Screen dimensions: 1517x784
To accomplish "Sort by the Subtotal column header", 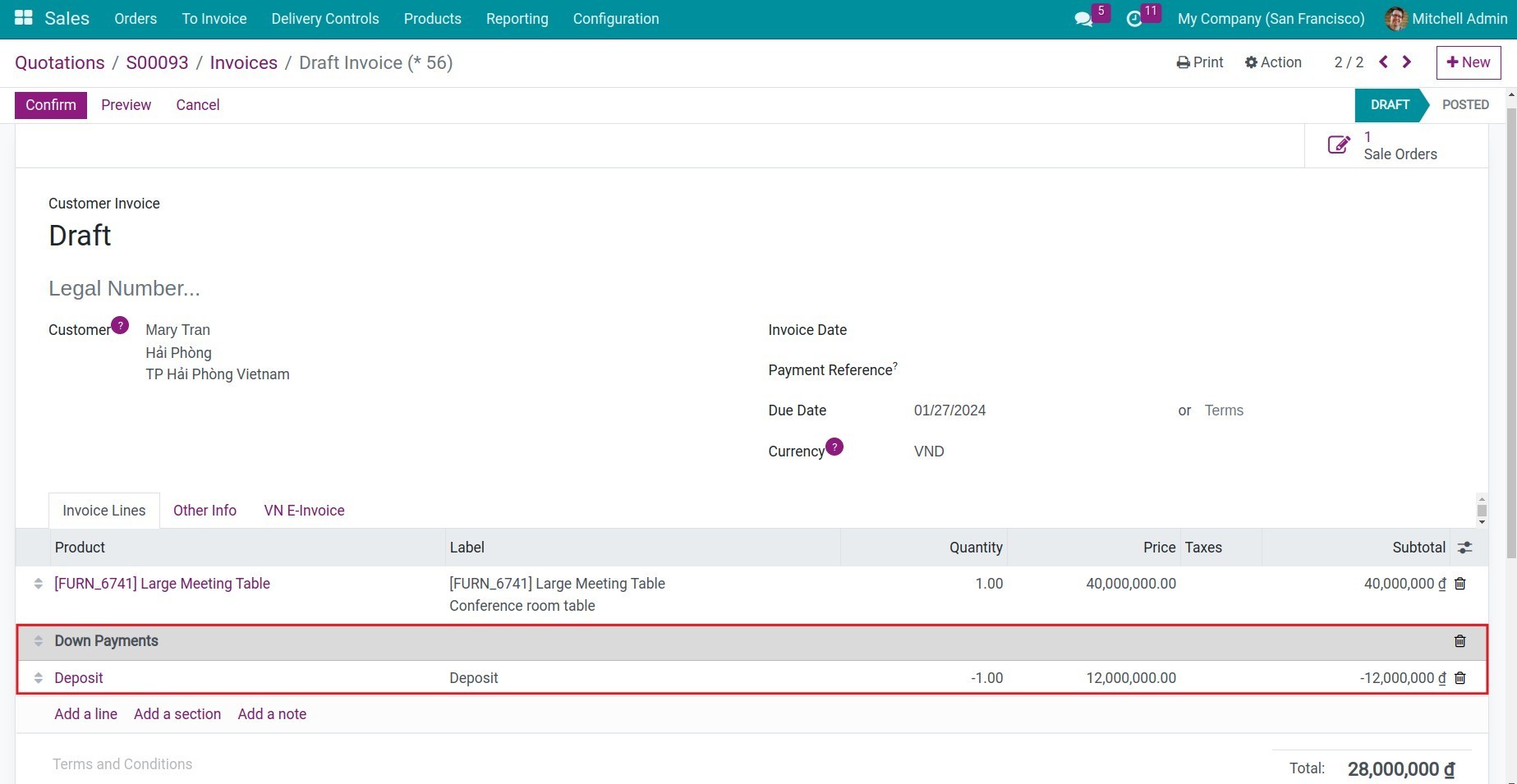I will tap(1418, 548).
